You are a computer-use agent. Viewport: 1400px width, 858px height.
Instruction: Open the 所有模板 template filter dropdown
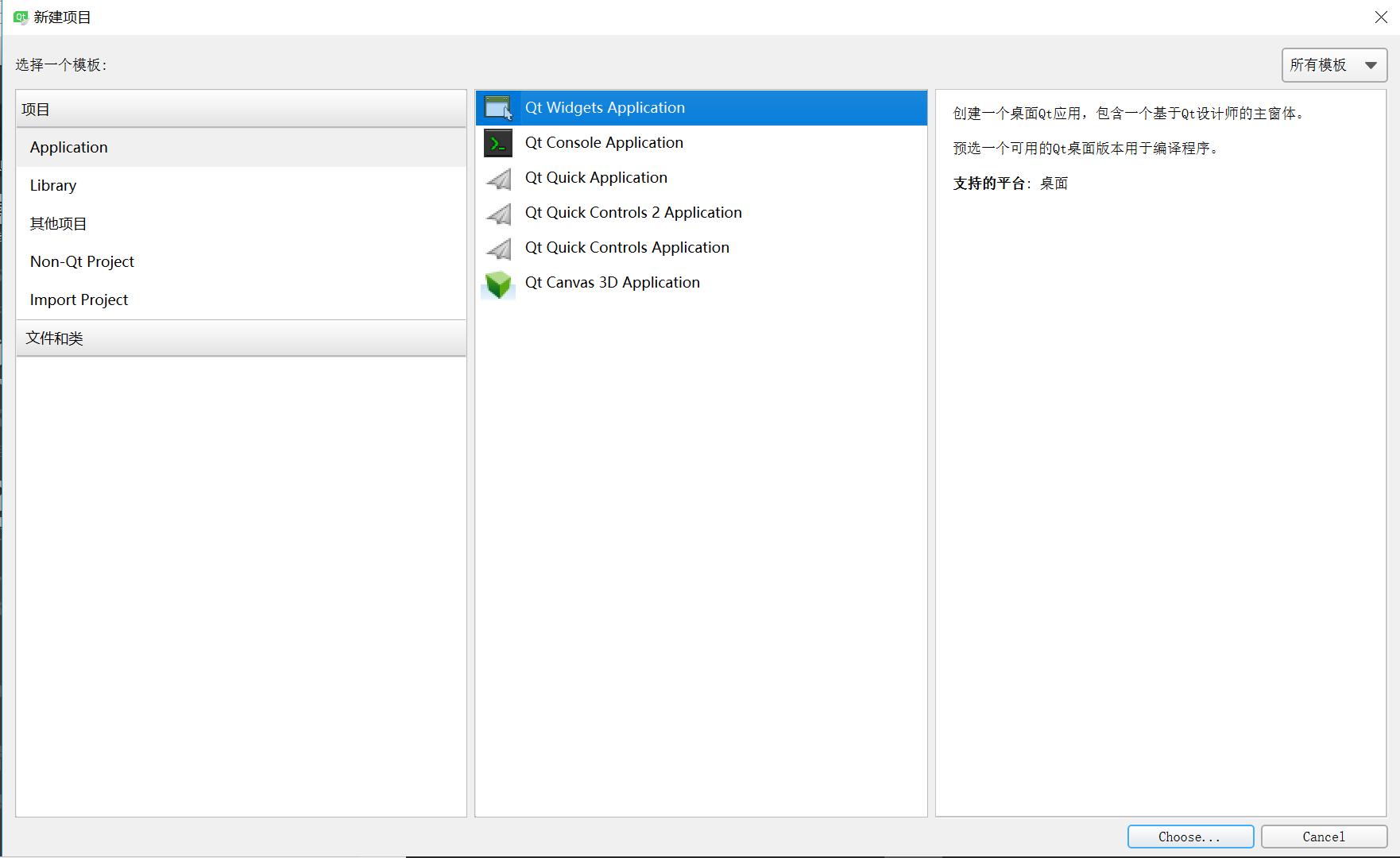(x=1334, y=65)
